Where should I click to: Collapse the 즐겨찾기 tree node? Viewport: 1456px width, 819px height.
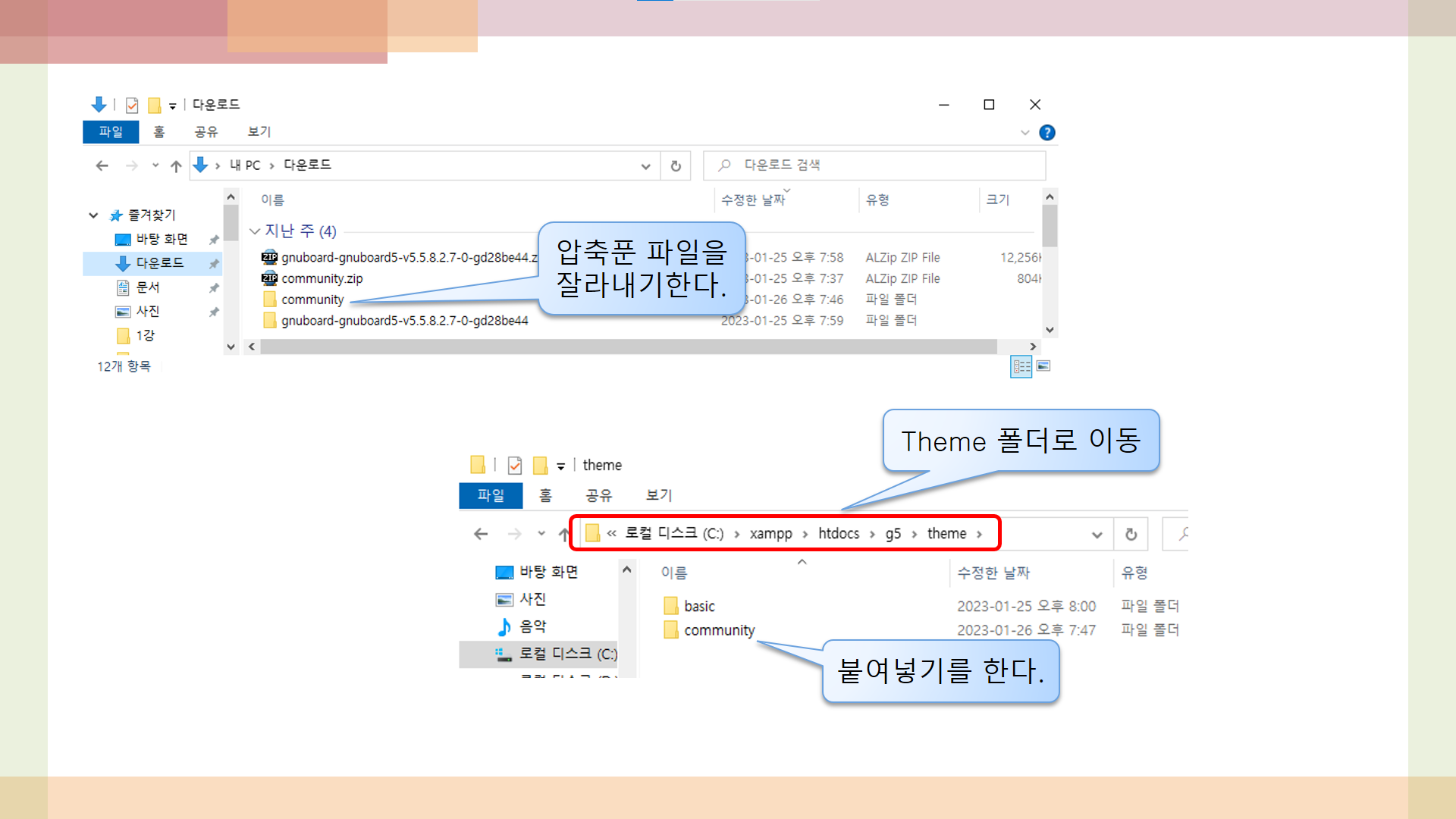(x=93, y=215)
